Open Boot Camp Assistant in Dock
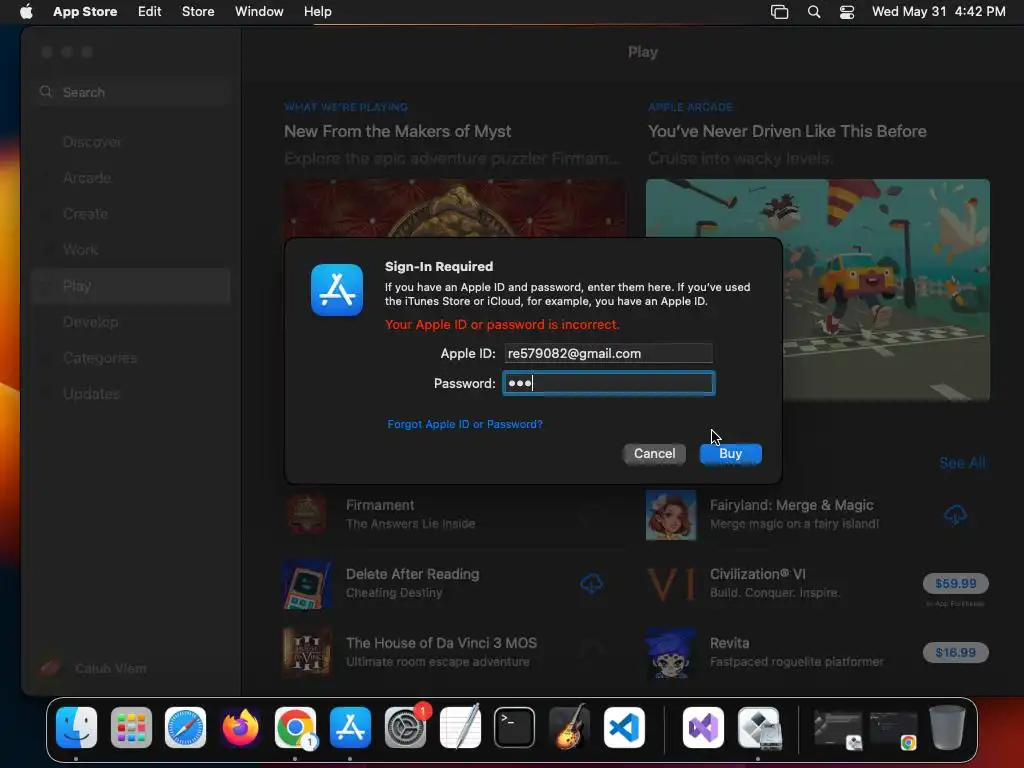 [758, 728]
